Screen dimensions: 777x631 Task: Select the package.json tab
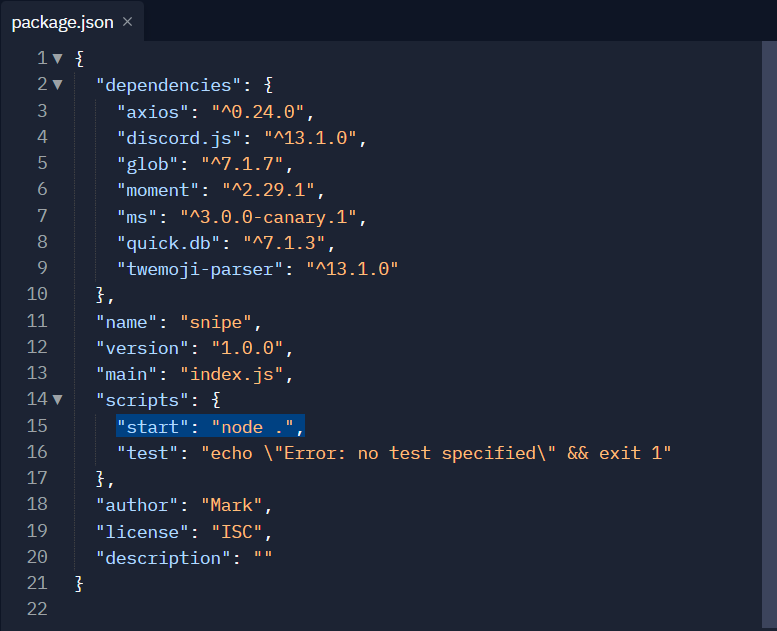tap(72, 22)
